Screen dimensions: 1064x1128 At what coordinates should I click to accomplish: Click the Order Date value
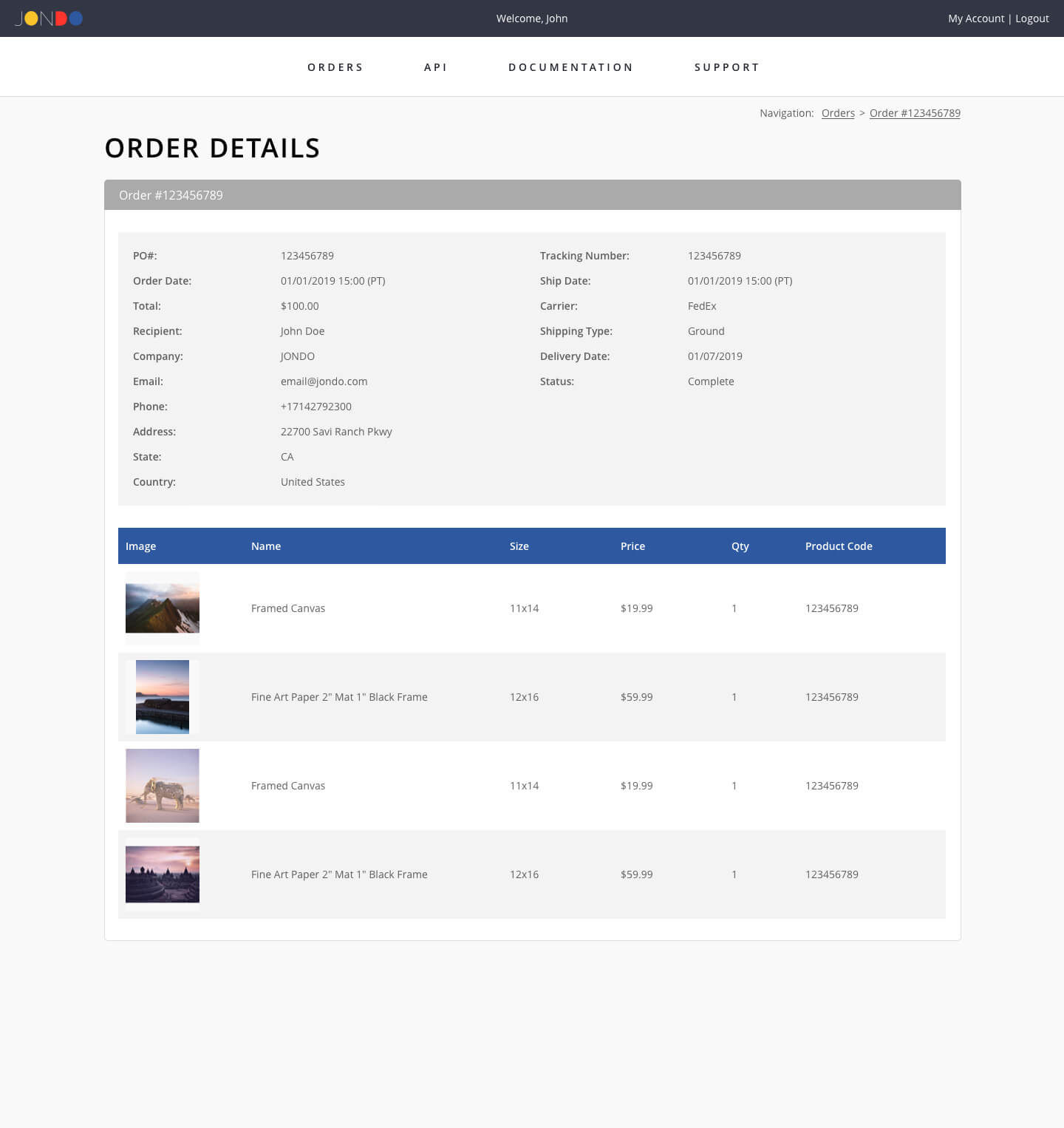[332, 281]
